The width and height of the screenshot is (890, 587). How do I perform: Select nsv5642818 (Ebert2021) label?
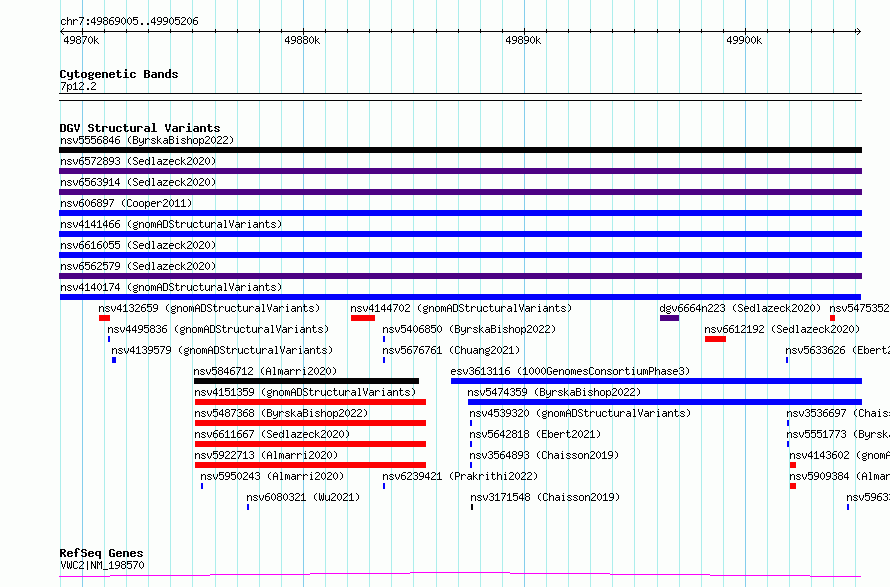pos(535,434)
